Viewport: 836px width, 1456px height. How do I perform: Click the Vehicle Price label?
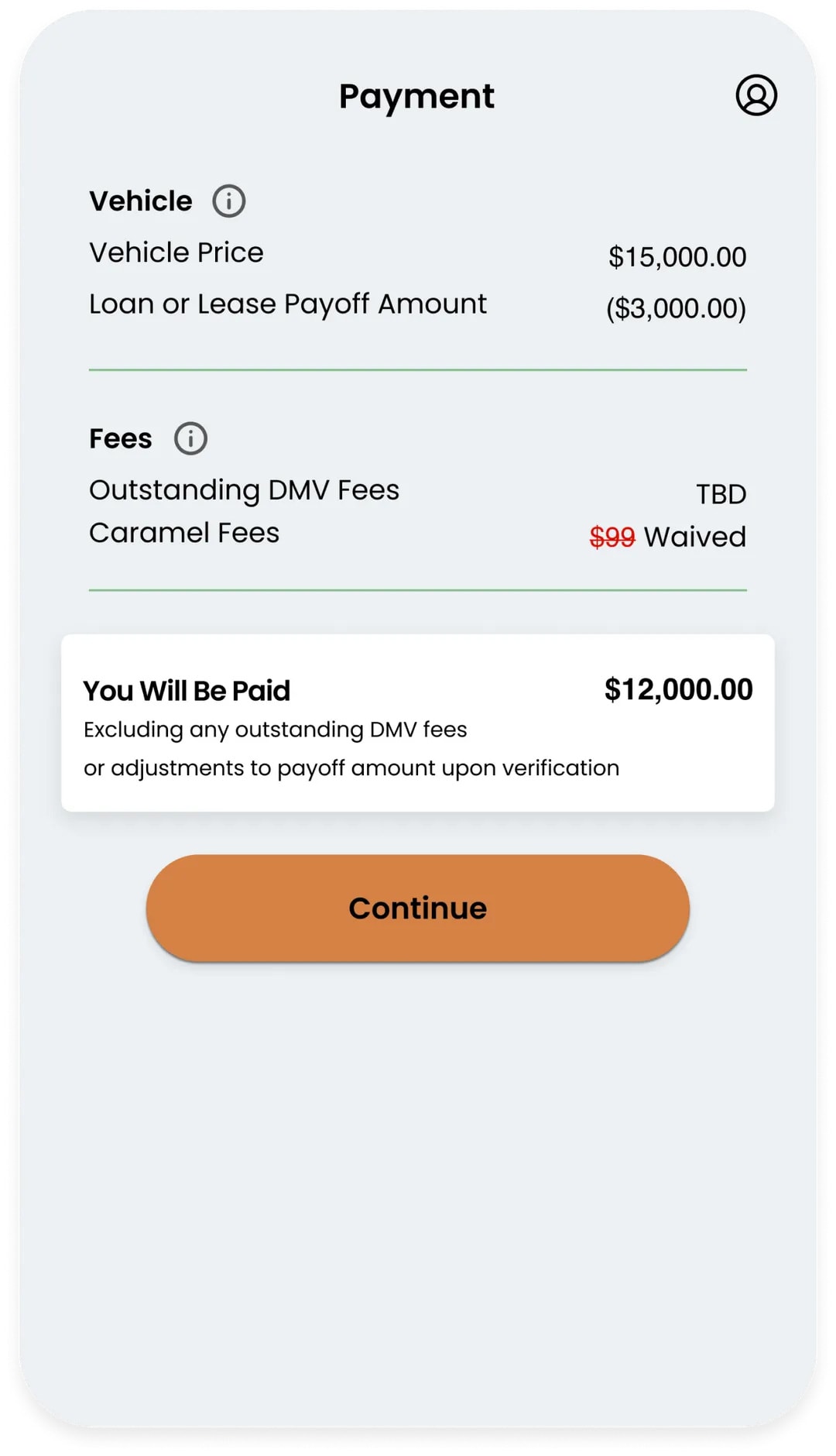(176, 252)
